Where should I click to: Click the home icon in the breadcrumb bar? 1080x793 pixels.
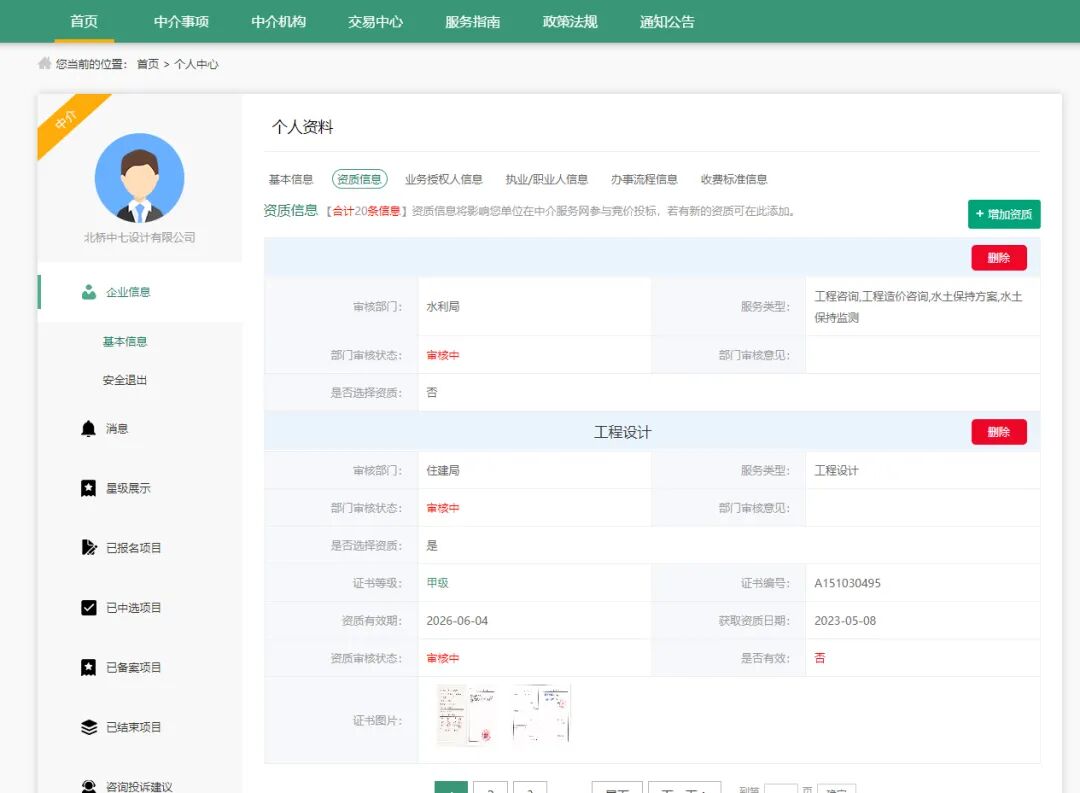click(x=43, y=63)
